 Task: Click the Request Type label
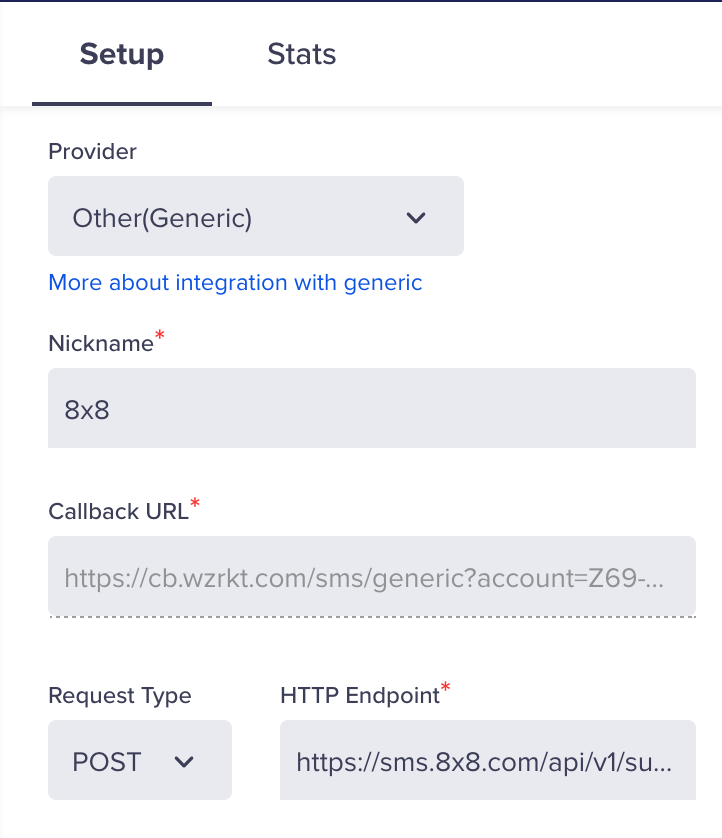pos(119,696)
